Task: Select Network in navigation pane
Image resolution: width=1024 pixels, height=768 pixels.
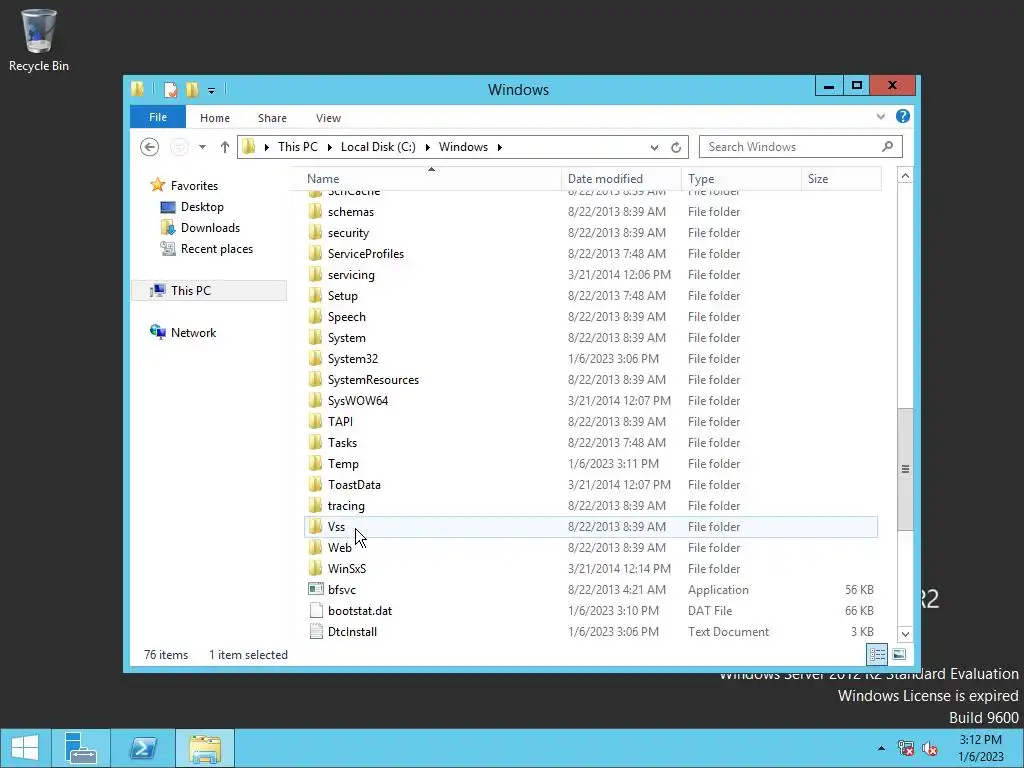Action: [193, 332]
